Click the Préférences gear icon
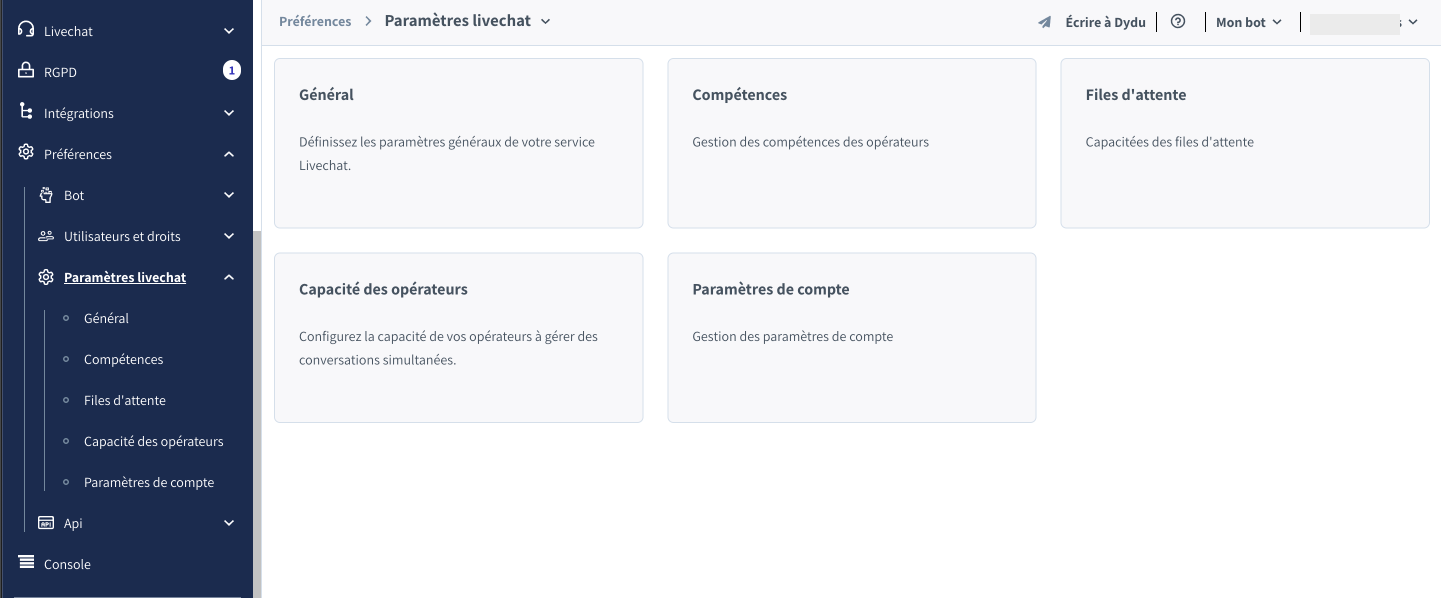 coord(27,153)
